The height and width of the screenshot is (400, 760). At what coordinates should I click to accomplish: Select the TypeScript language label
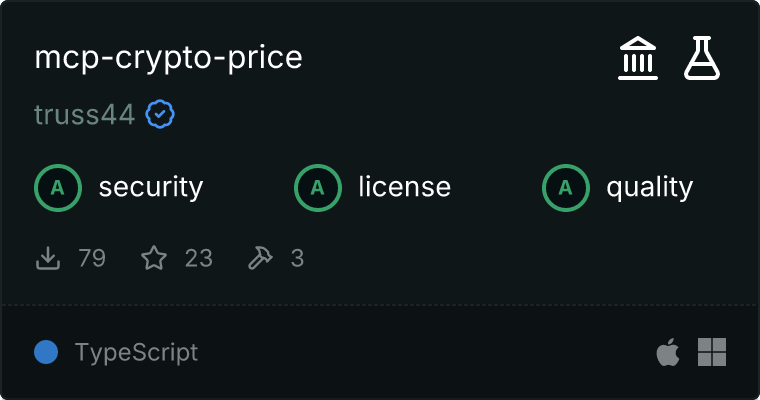(136, 352)
